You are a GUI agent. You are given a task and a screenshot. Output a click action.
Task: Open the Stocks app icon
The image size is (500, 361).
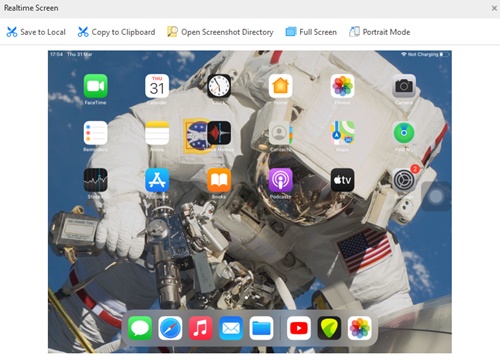coord(95,180)
